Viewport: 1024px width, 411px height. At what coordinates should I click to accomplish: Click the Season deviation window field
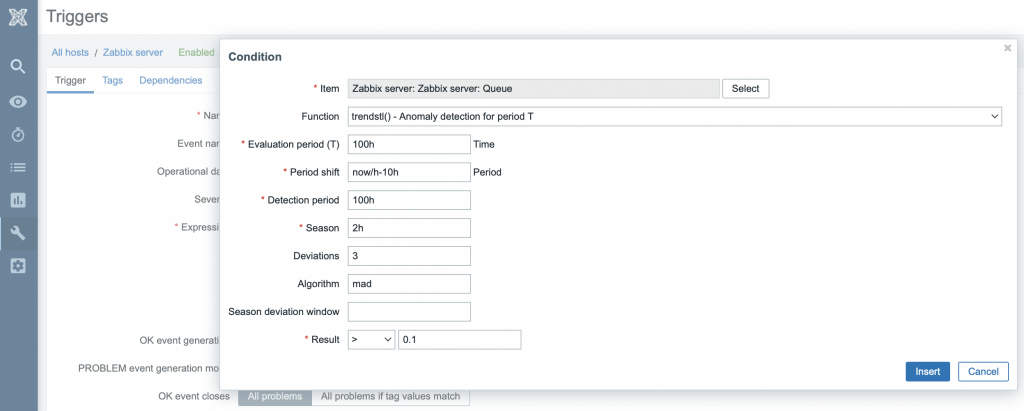409,312
